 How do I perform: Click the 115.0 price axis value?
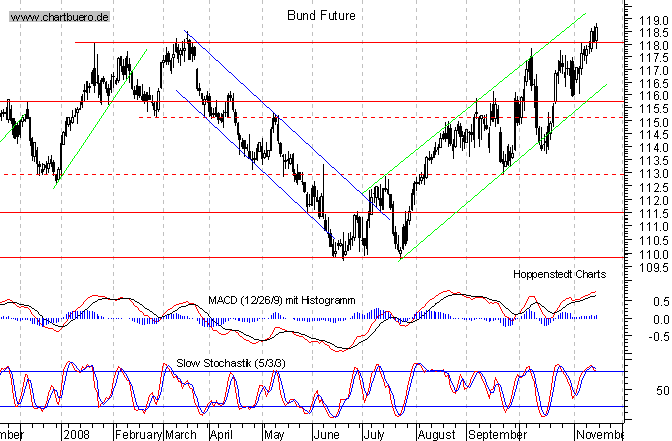coord(654,123)
